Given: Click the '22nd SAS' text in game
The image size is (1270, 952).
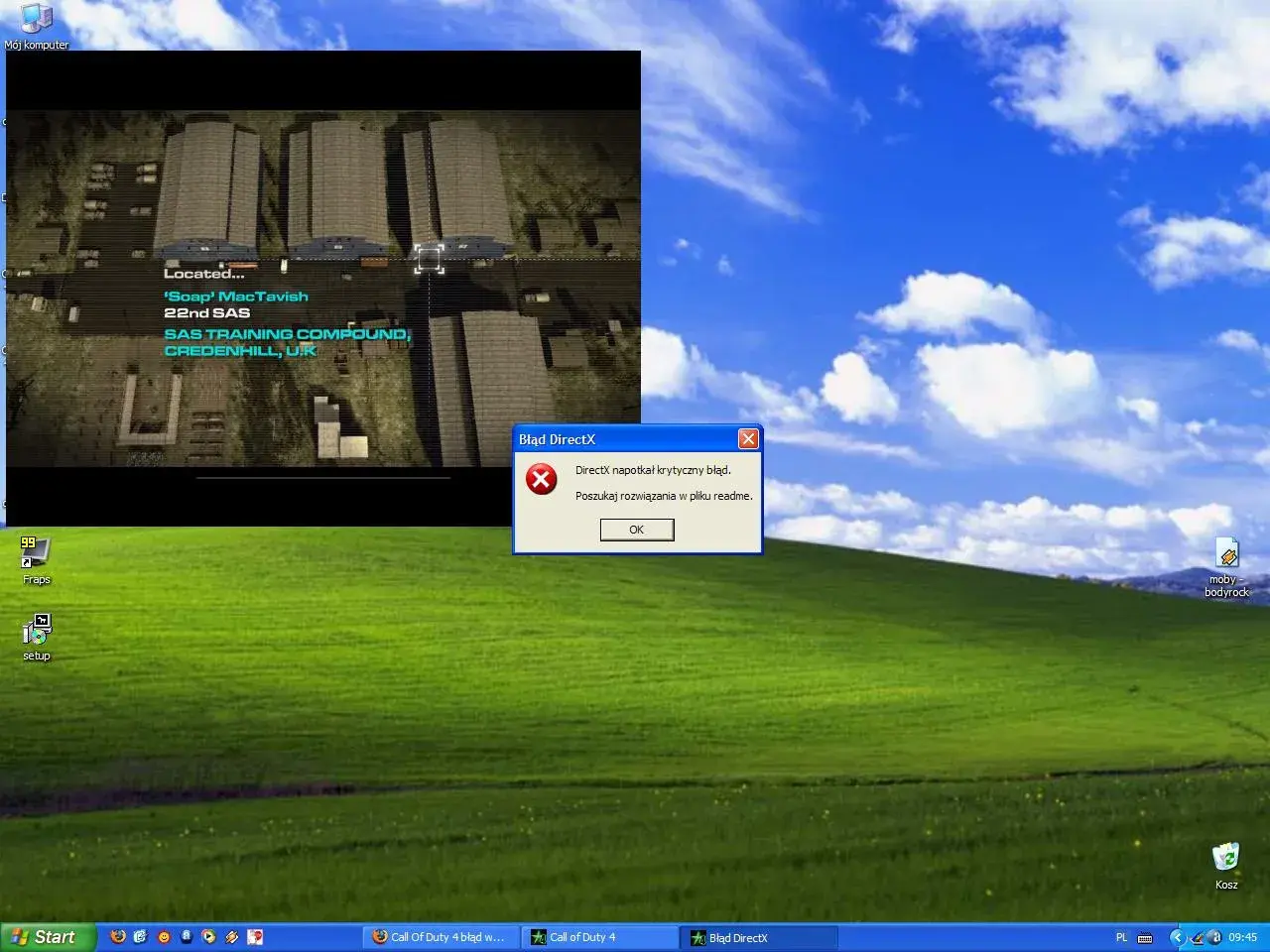Looking at the screenshot, I should click(207, 312).
